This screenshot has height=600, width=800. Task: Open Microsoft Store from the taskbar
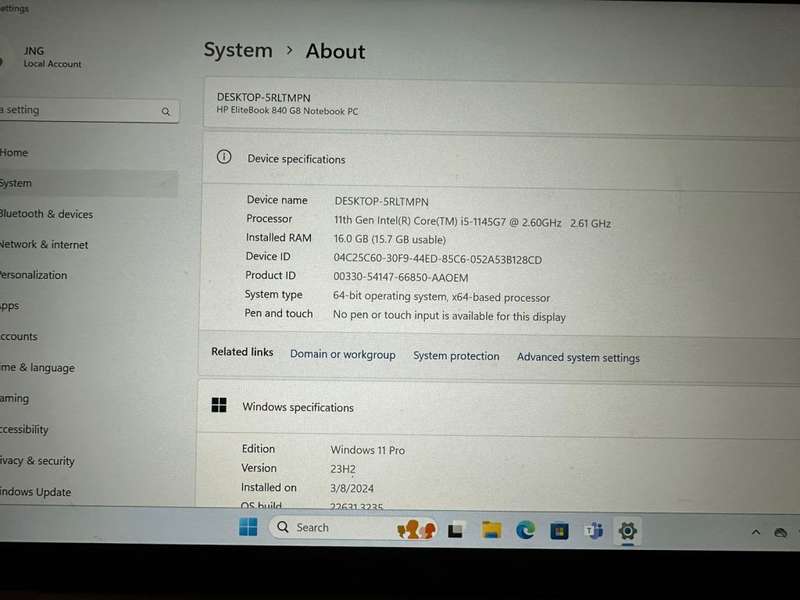[559, 532]
